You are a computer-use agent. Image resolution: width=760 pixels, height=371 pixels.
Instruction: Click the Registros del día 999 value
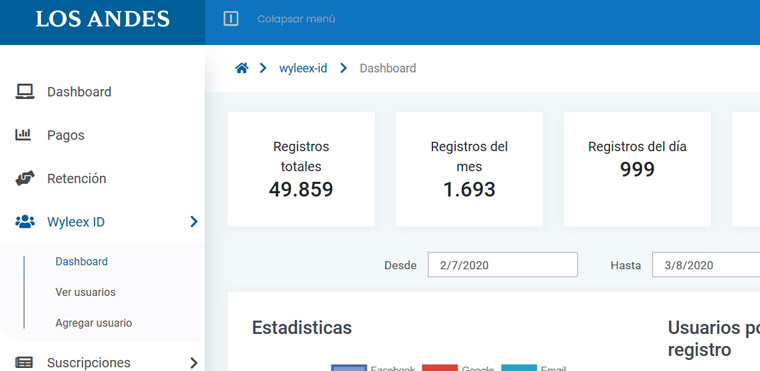click(x=637, y=169)
